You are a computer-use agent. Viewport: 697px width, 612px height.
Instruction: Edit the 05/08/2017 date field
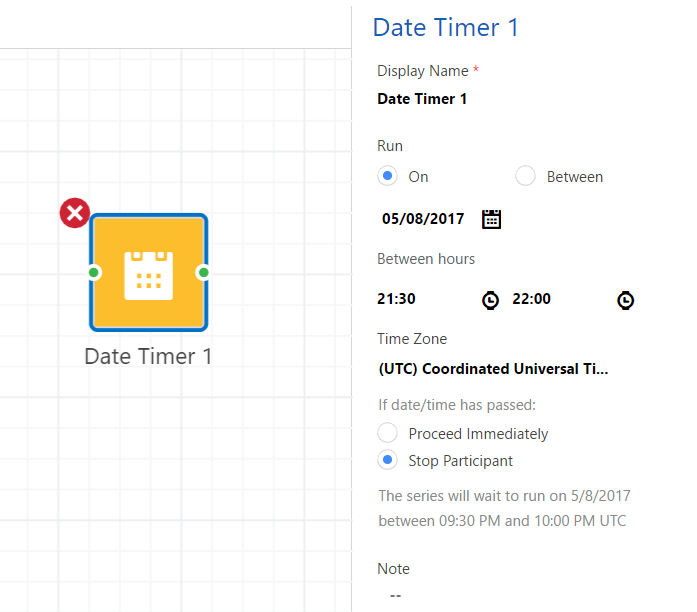(x=423, y=219)
